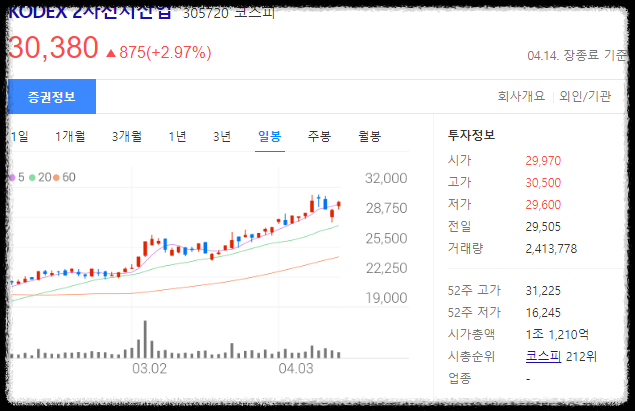Click the 업종 label
The height and width of the screenshot is (411, 635).
click(x=460, y=378)
